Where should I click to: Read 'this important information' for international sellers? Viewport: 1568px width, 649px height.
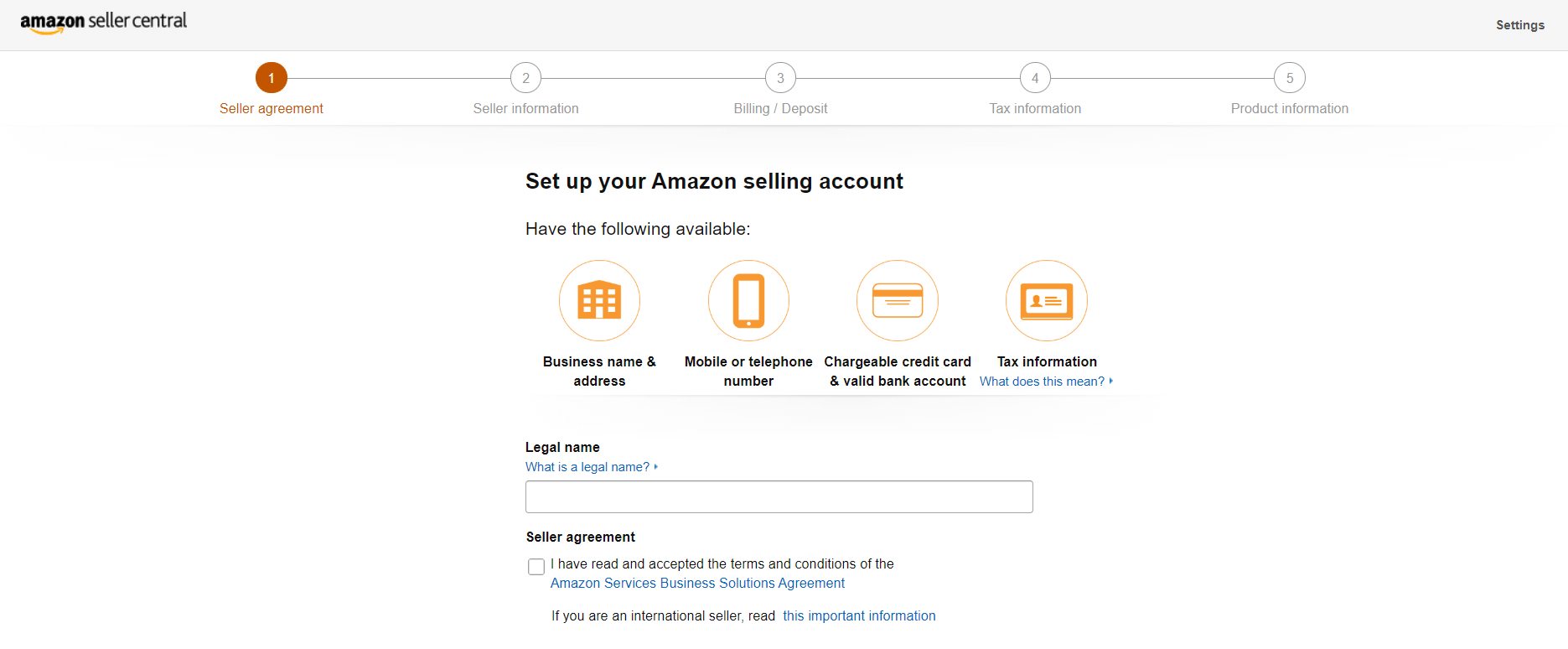(x=859, y=615)
